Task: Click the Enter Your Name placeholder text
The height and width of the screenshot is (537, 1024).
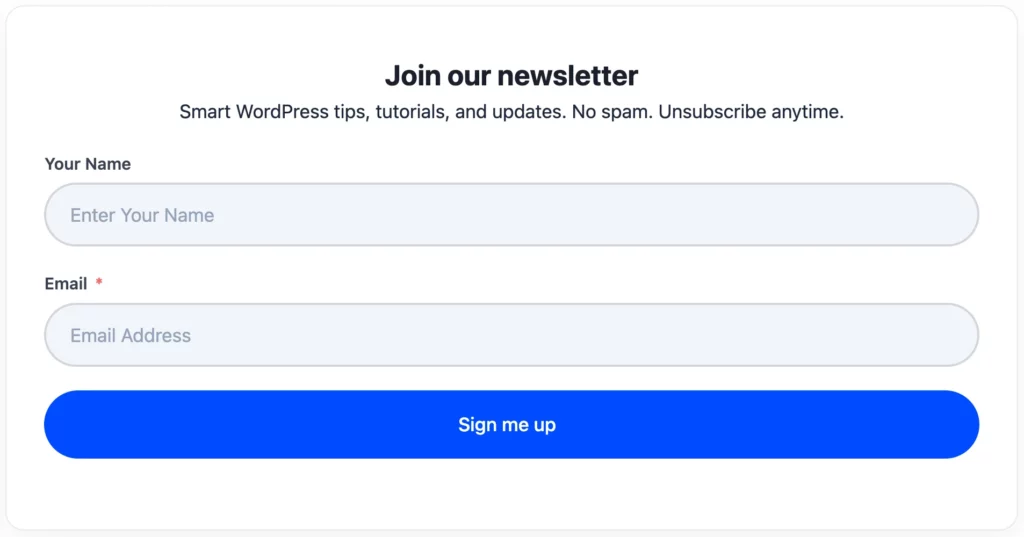Action: pyautogui.click(x=142, y=215)
